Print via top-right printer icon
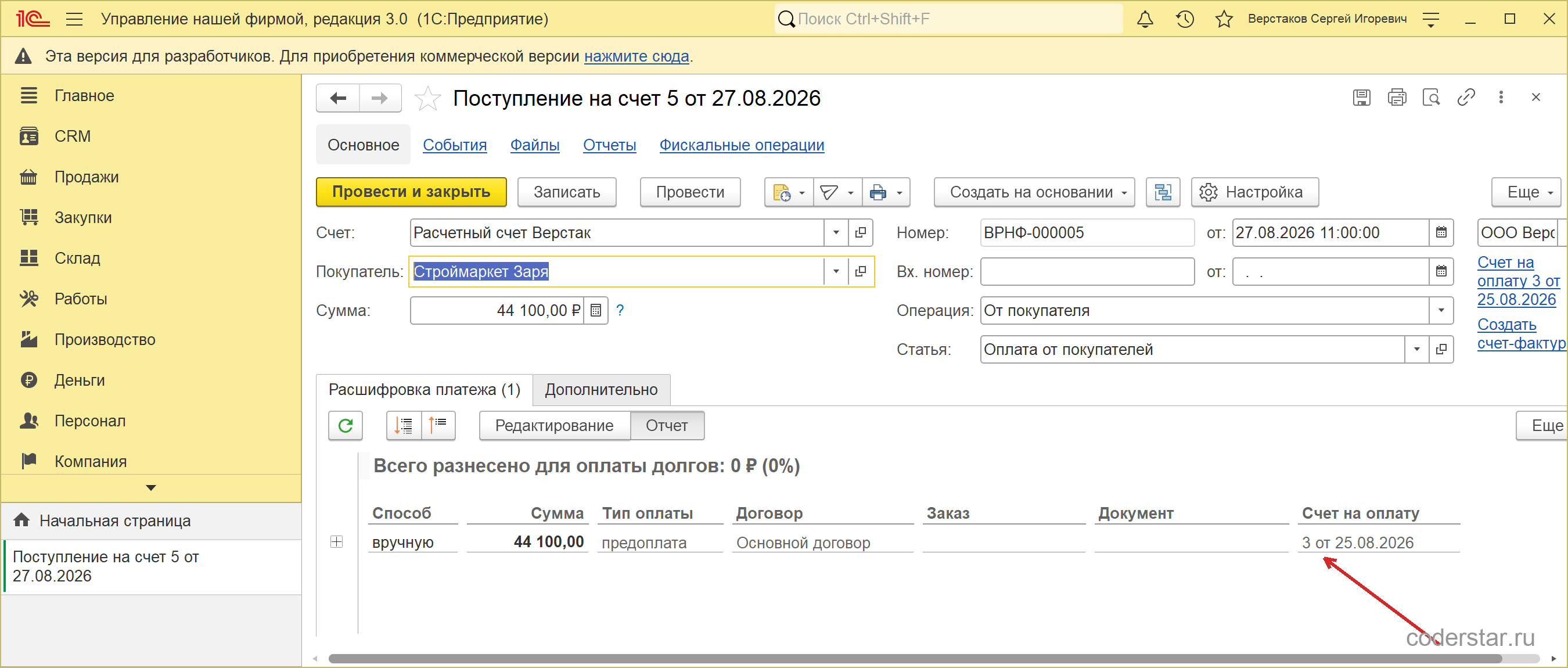Screen dimensions: 1568x668 click(1396, 98)
